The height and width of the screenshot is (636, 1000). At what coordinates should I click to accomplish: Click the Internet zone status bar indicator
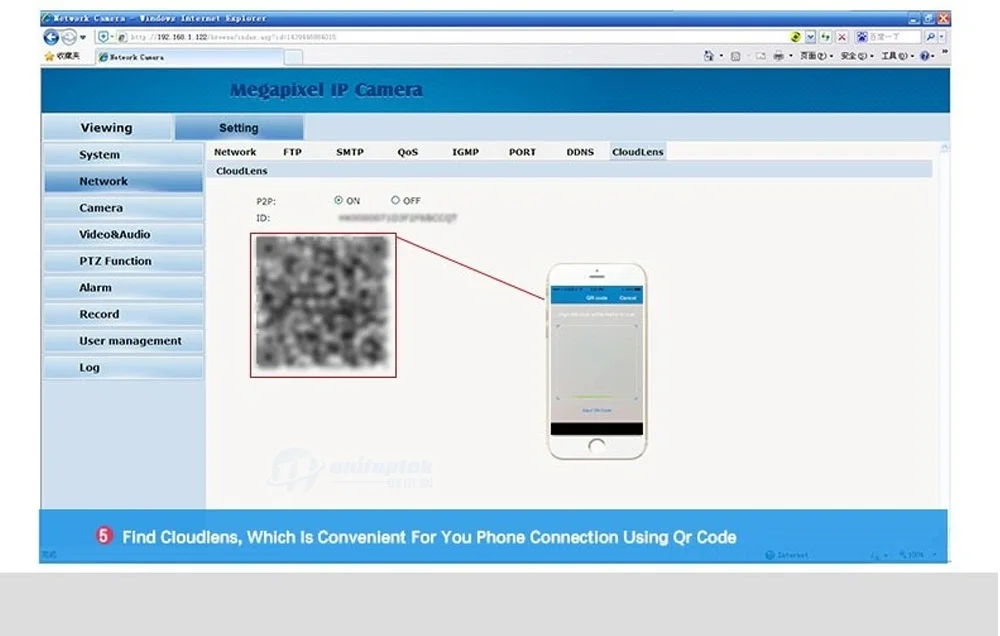tap(787, 555)
